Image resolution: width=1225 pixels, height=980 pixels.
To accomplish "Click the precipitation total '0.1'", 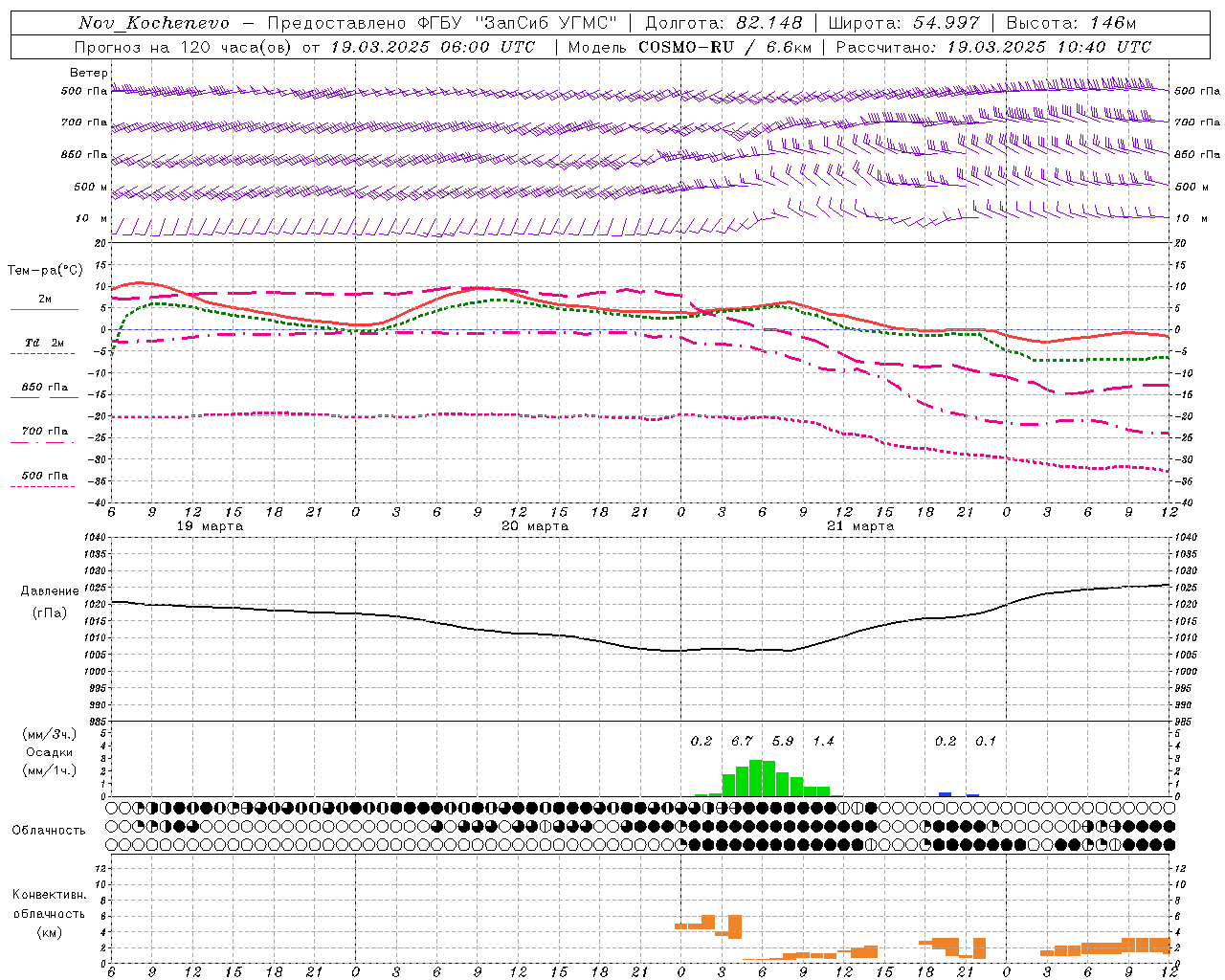I will click(986, 741).
